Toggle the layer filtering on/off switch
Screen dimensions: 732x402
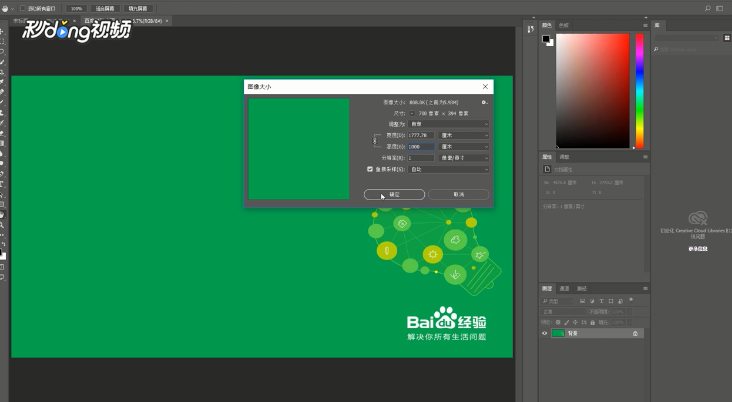point(631,300)
